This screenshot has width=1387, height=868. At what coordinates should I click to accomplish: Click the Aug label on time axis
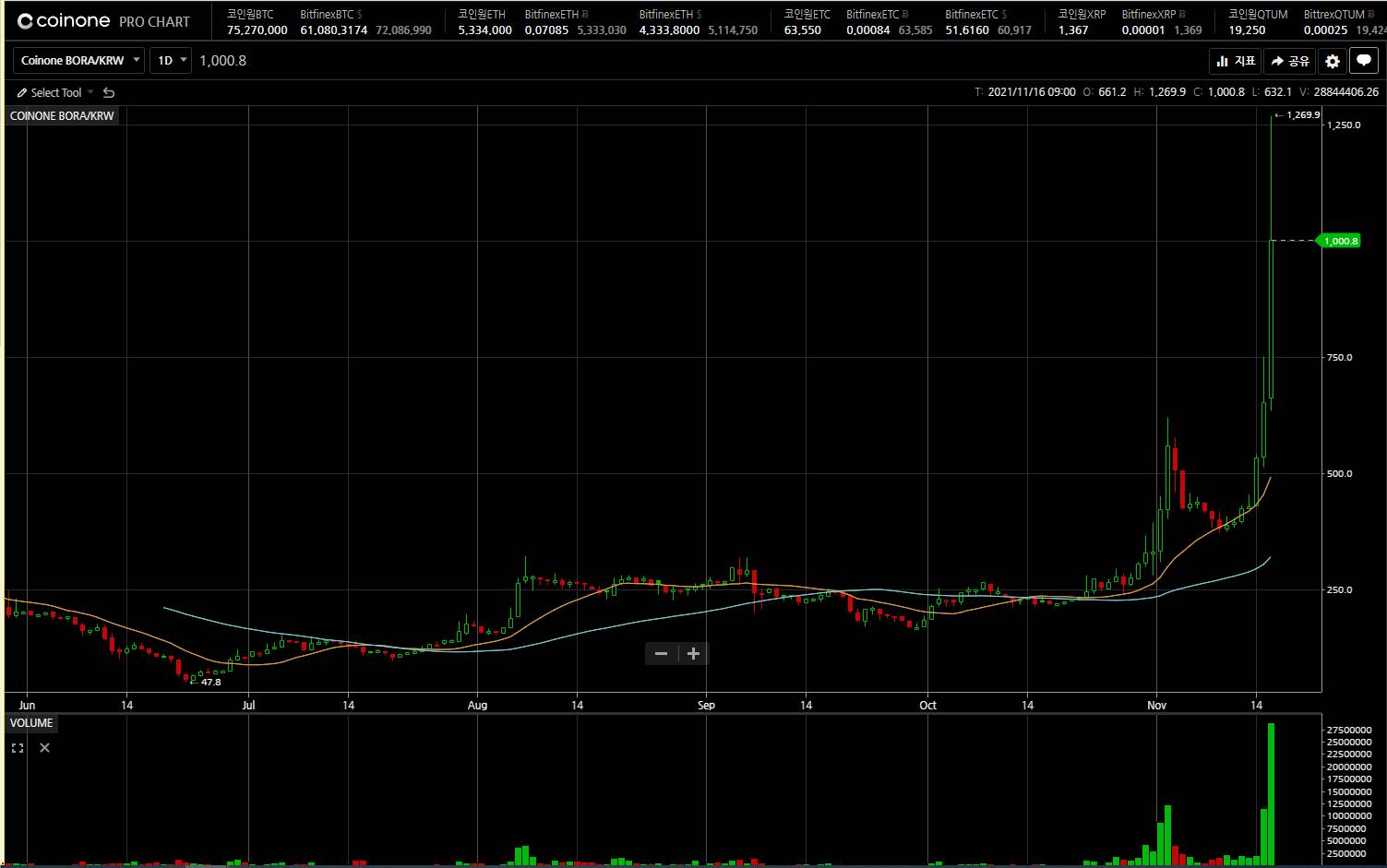[477, 705]
